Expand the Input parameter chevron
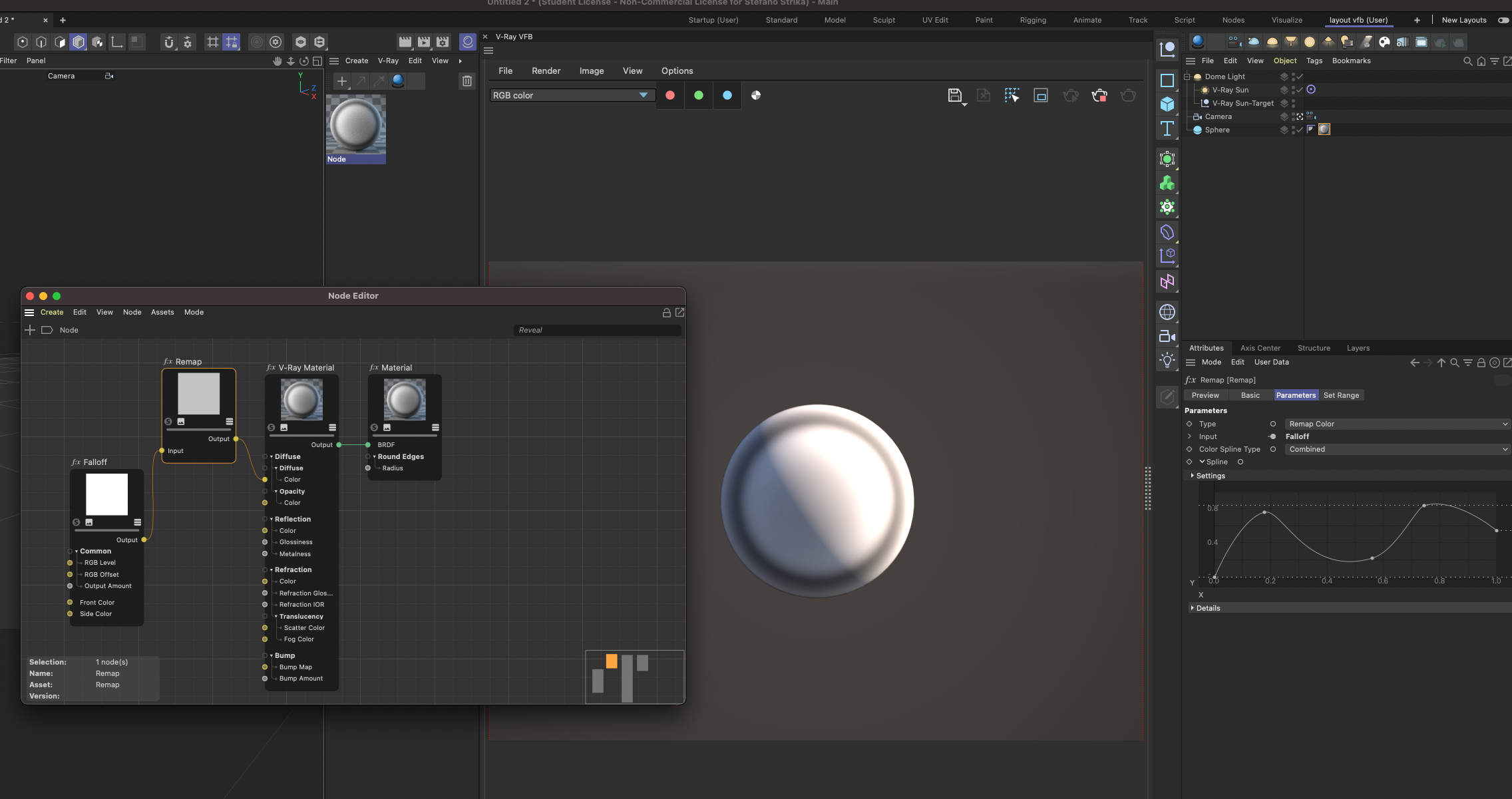The height and width of the screenshot is (799, 1512). [1189, 436]
